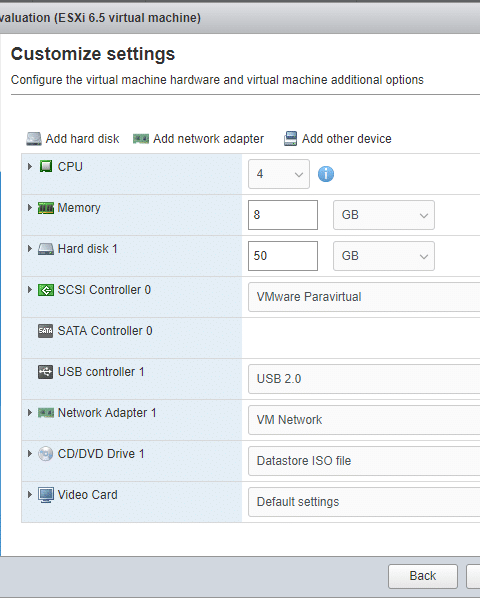The image size is (480, 598).
Task: Click the Add other device icon
Action: tap(291, 139)
